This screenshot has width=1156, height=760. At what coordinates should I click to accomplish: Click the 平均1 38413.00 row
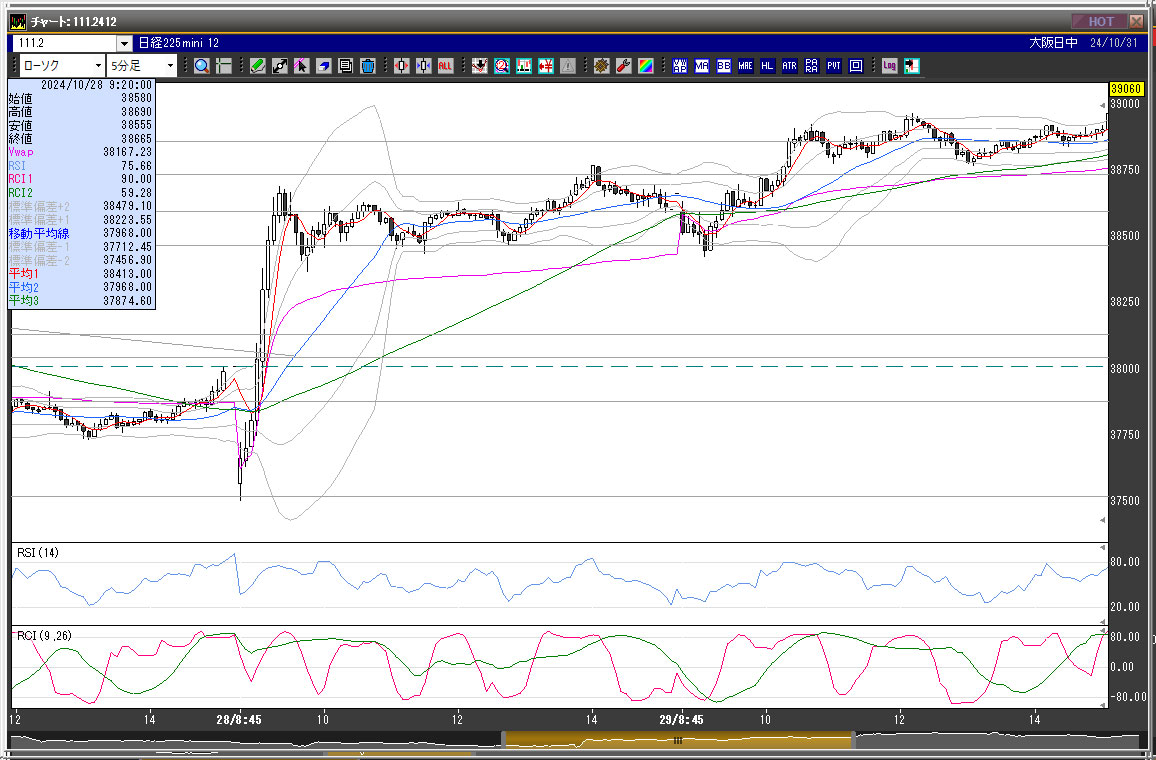click(80, 273)
